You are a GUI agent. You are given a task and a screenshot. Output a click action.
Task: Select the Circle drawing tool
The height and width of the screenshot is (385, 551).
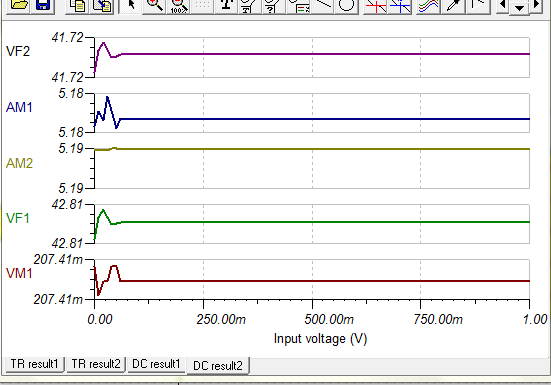click(346, 5)
